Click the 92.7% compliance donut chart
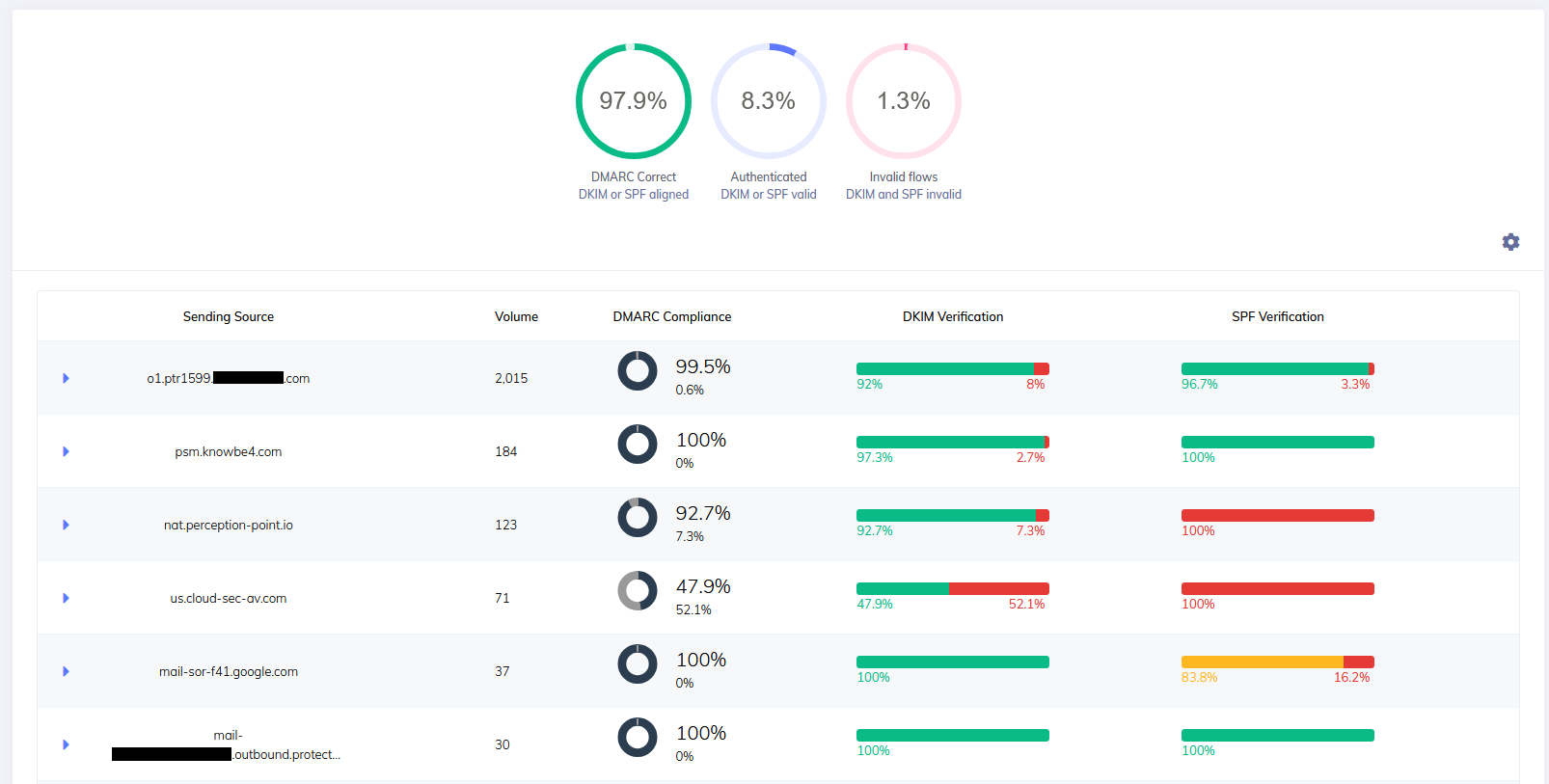 pyautogui.click(x=637, y=517)
